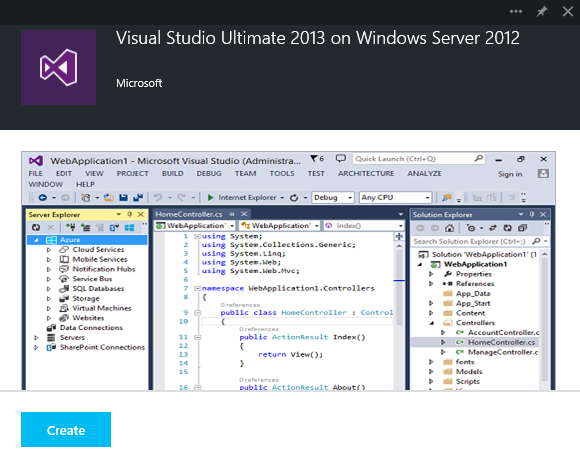This screenshot has height=454, width=580.
Task: Expand the Cloud Services node
Action: click(49, 250)
